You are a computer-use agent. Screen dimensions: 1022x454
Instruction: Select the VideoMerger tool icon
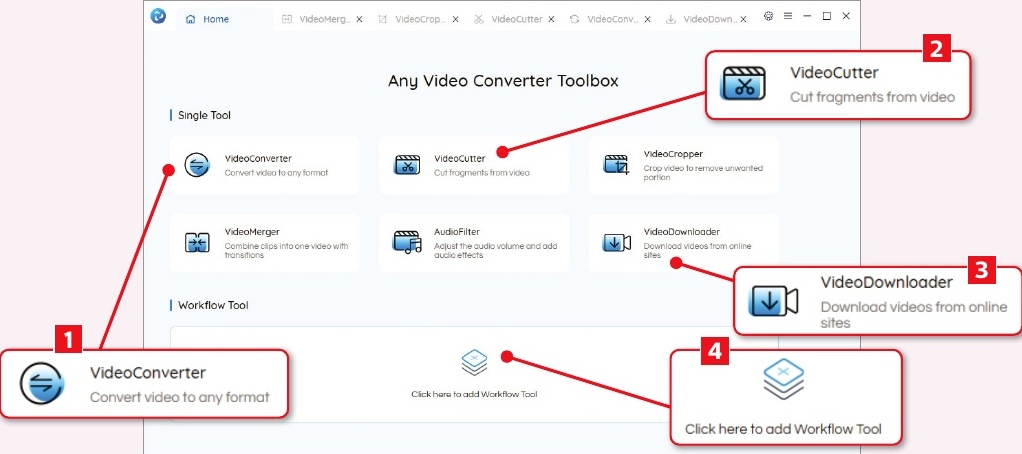click(x=197, y=243)
